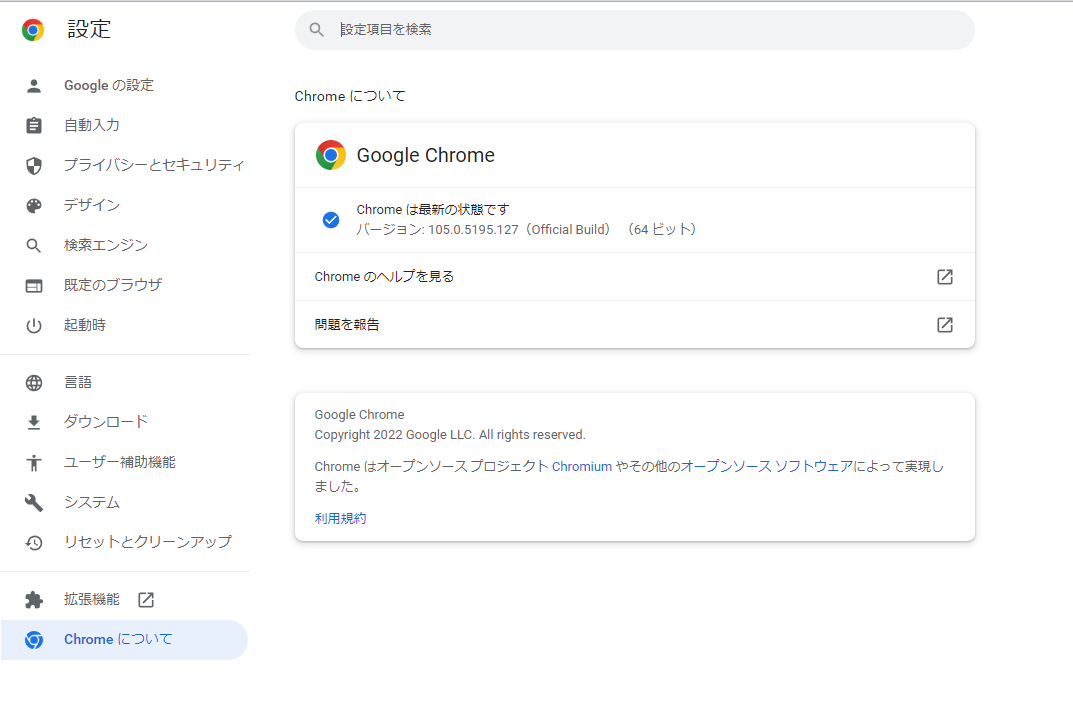Click the blue checkmark update status icon

tap(331, 220)
